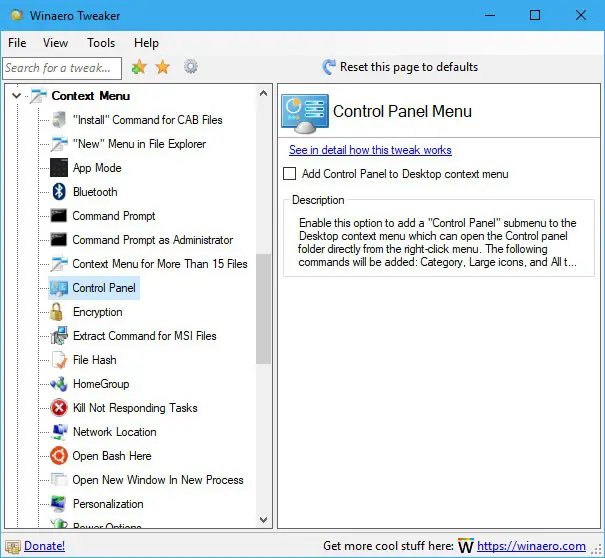
Task: Click the tree scrollbar up arrow
Action: [x=263, y=93]
